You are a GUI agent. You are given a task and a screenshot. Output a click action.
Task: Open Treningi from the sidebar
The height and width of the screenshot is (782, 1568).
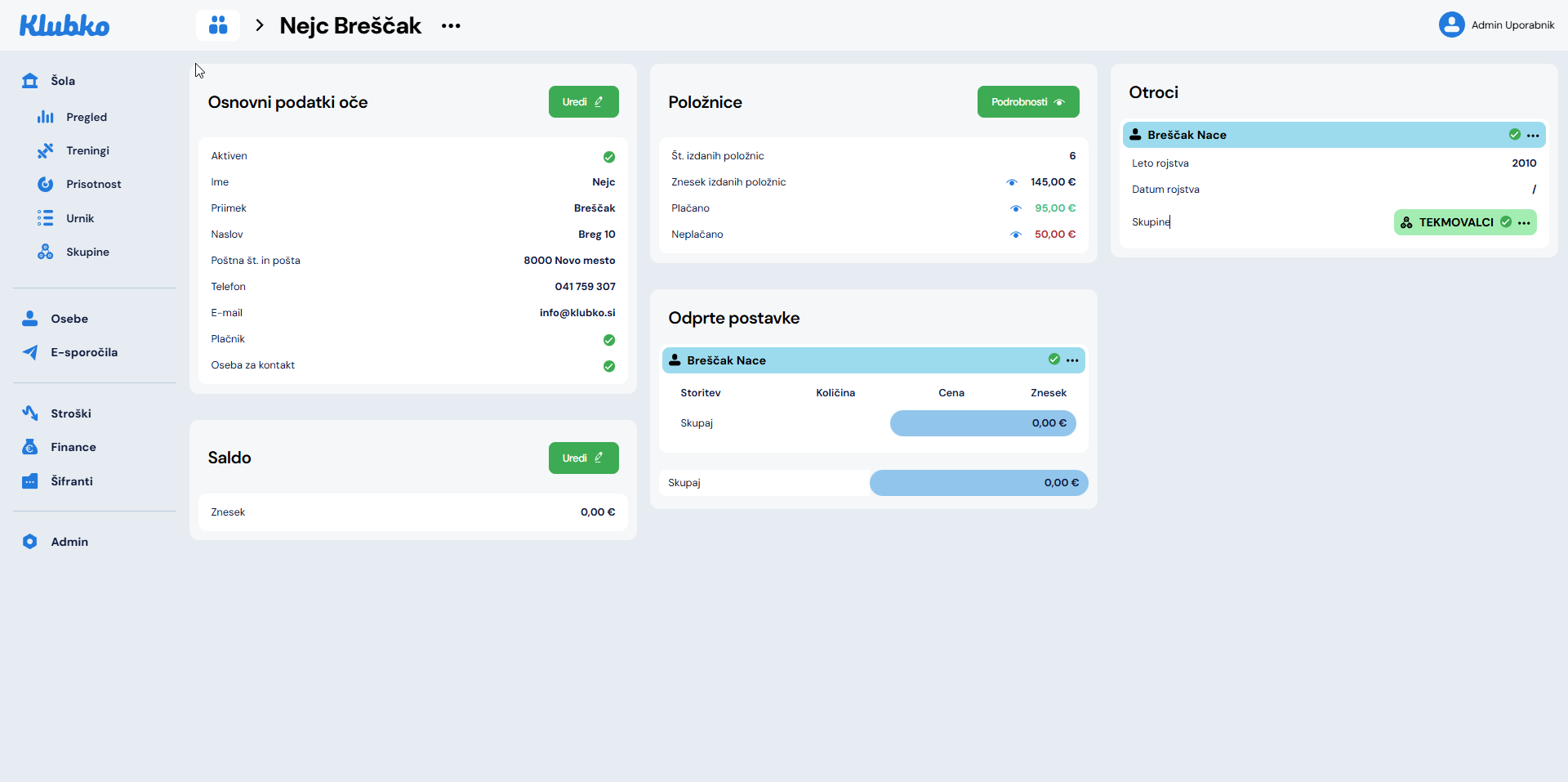coord(87,150)
